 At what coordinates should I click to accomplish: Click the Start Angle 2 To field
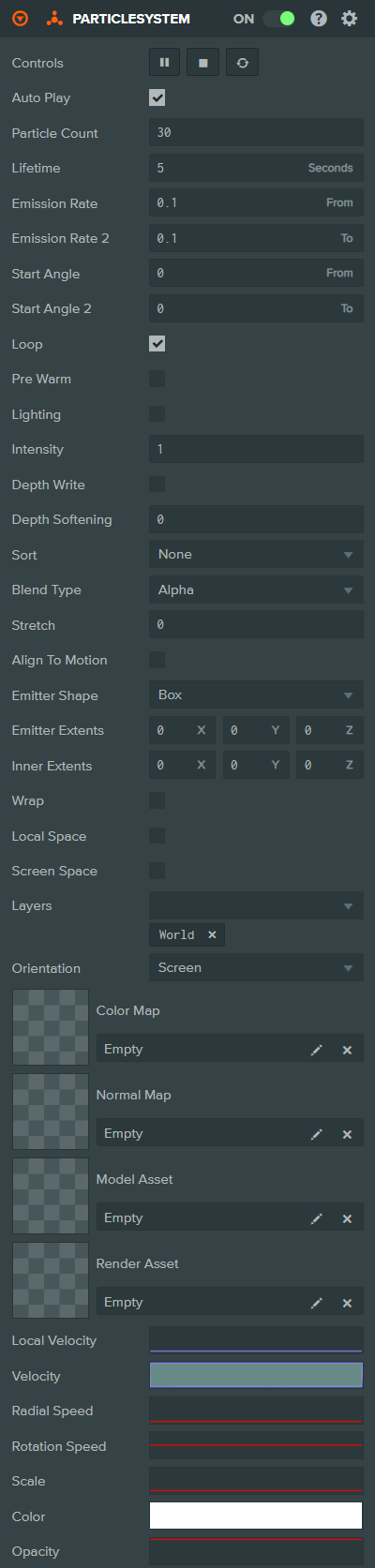pyautogui.click(x=256, y=308)
